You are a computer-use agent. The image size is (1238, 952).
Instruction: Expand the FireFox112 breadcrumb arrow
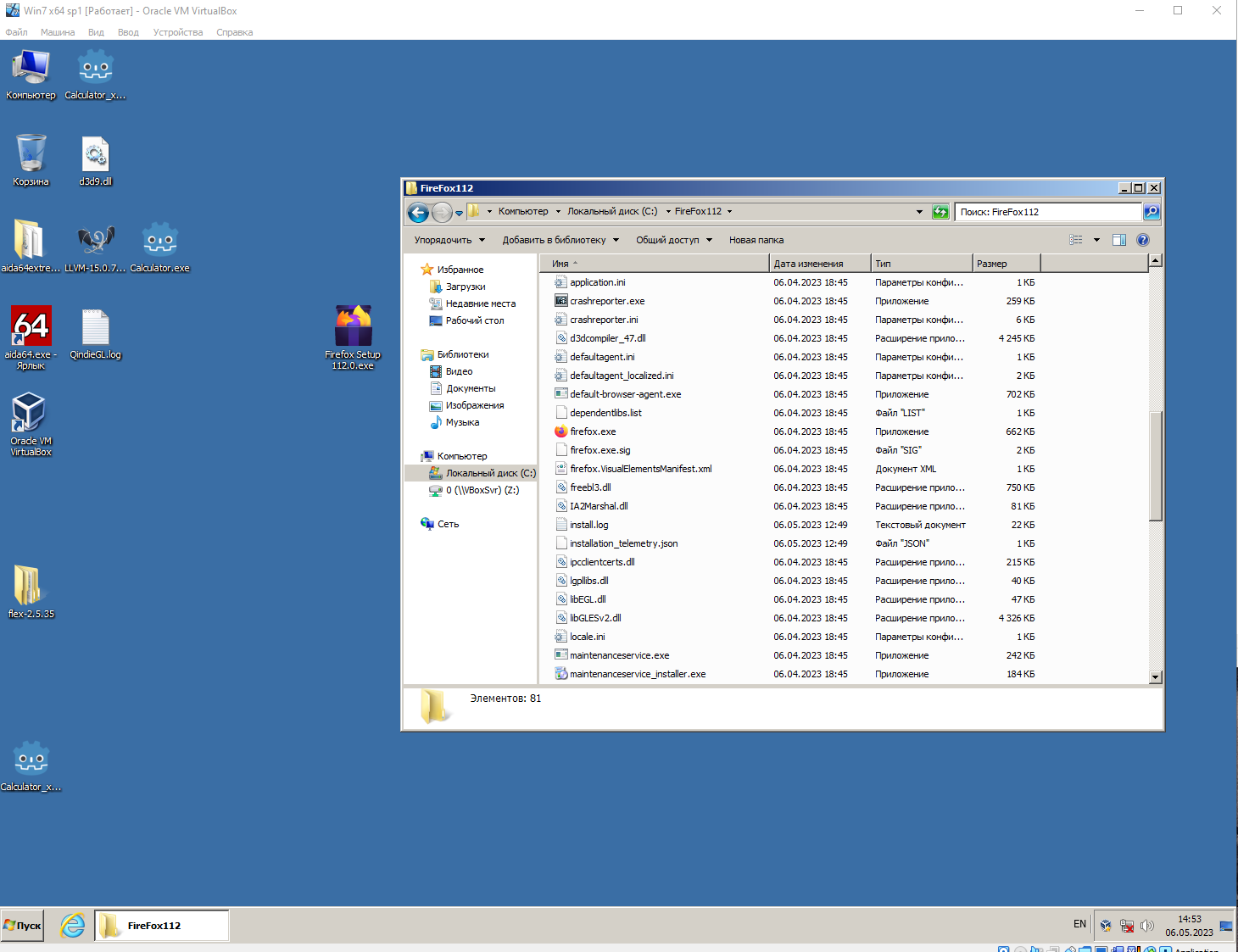tap(729, 212)
